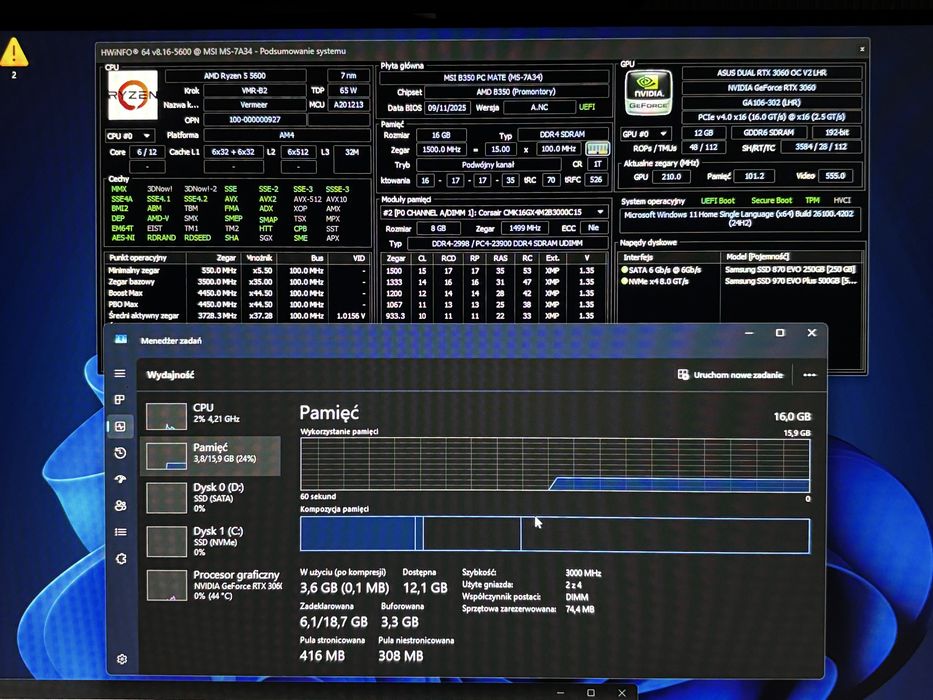Viewport: 933px width, 700px height.
Task: Click the AMD Ryzen 5 5600 name field
Action: (x=234, y=76)
